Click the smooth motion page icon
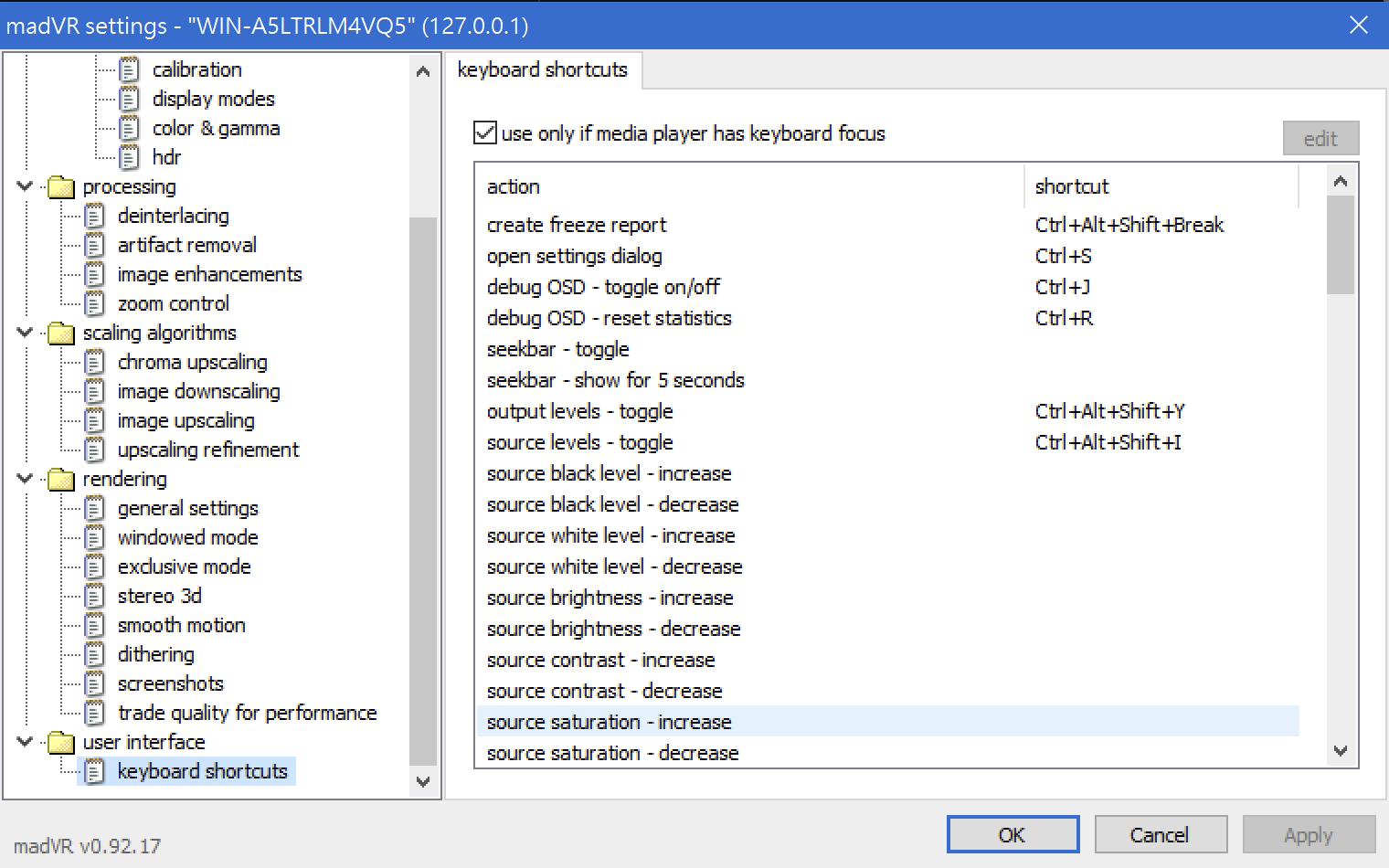Viewport: 1389px width, 868px height. point(94,625)
